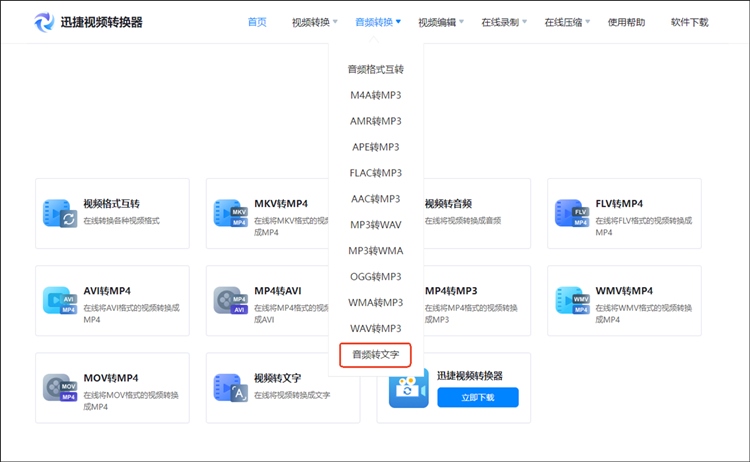Open the WMV转MP4 title link
The height and width of the screenshot is (462, 750).
[x=624, y=291]
